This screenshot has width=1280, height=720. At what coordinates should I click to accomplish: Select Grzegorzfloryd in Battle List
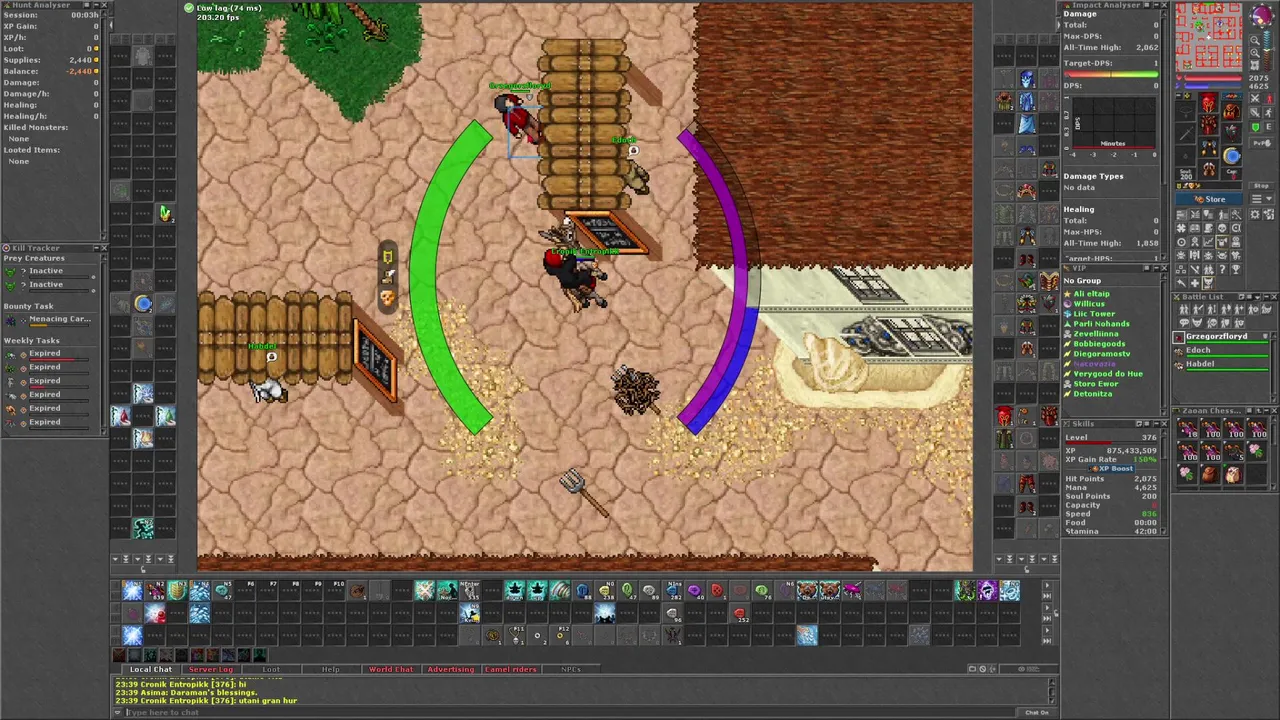1220,337
